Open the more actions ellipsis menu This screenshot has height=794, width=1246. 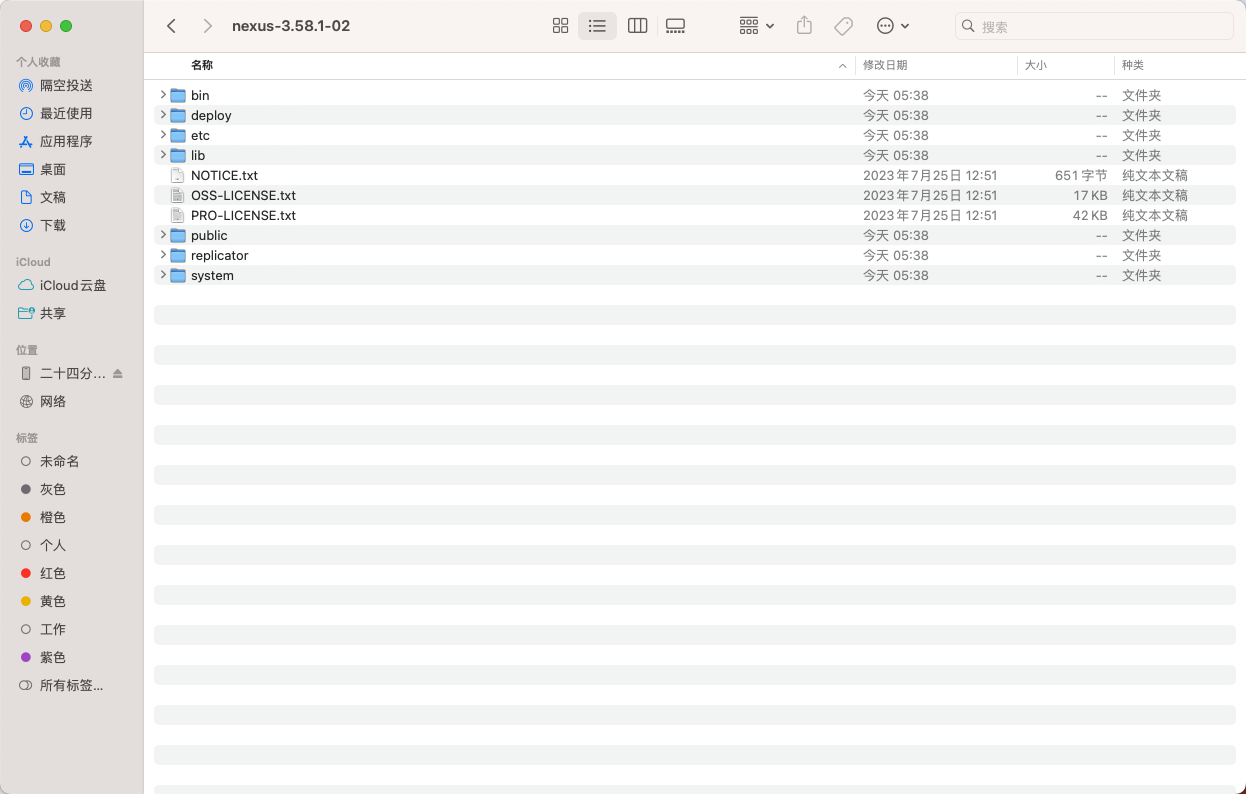pyautogui.click(x=892, y=26)
